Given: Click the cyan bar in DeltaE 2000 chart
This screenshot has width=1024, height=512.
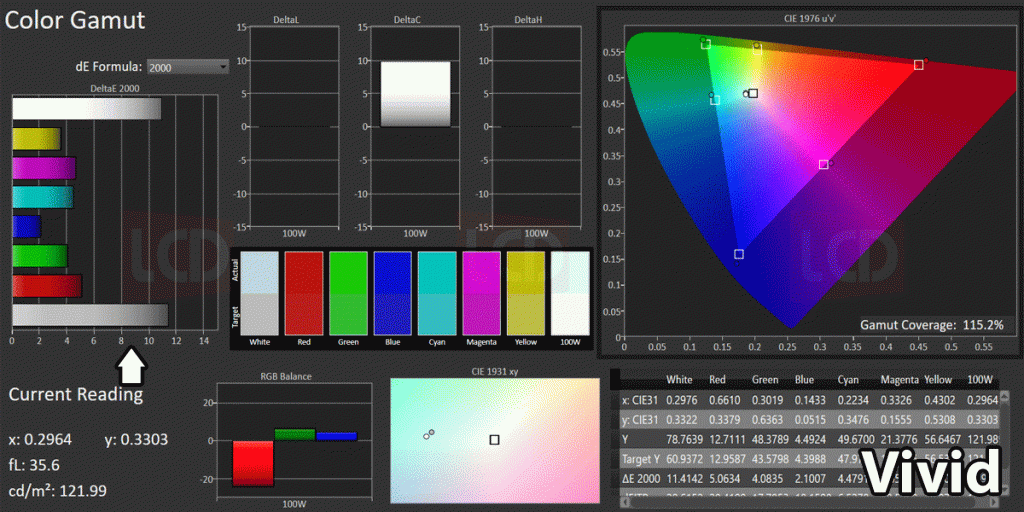Looking at the screenshot, I should pos(42,197).
